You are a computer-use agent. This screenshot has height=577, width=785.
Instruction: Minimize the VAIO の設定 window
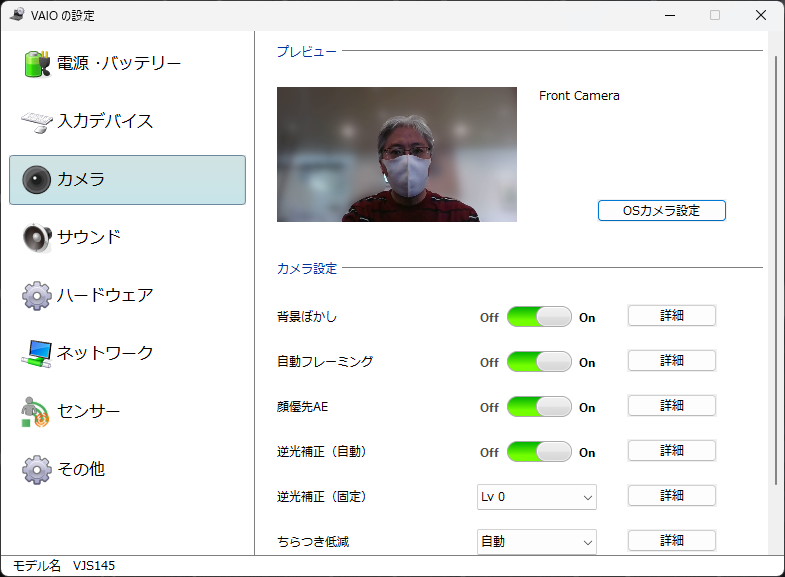coord(670,16)
